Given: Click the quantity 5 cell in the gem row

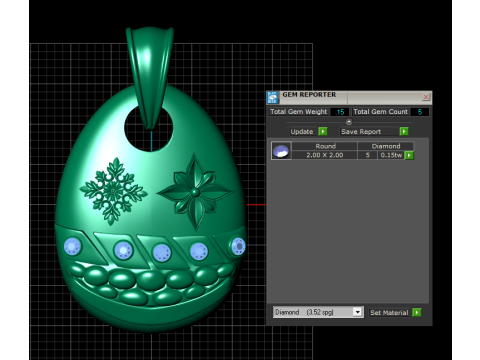Looking at the screenshot, I should tap(368, 155).
